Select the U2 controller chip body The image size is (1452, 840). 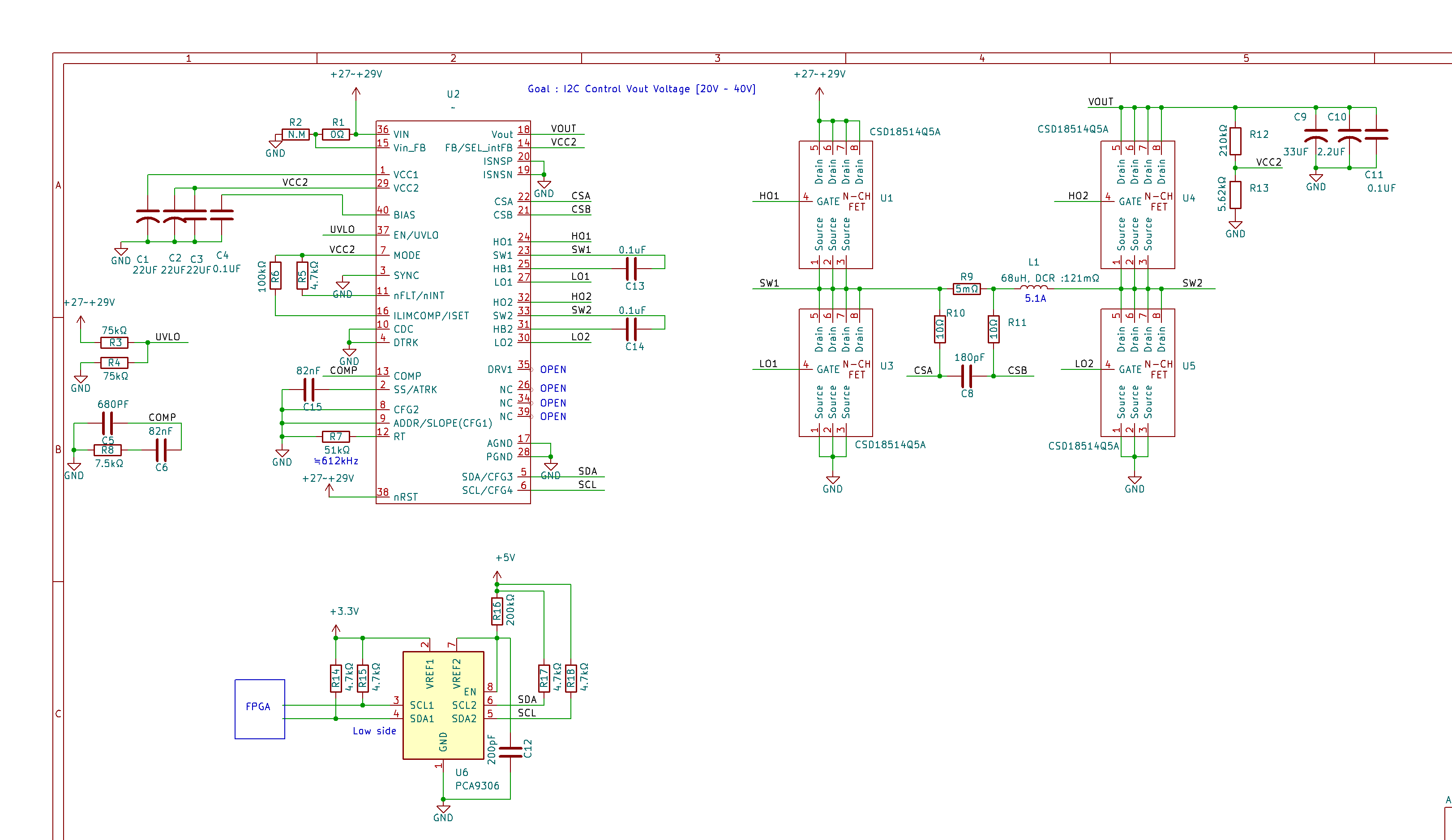pos(453,312)
